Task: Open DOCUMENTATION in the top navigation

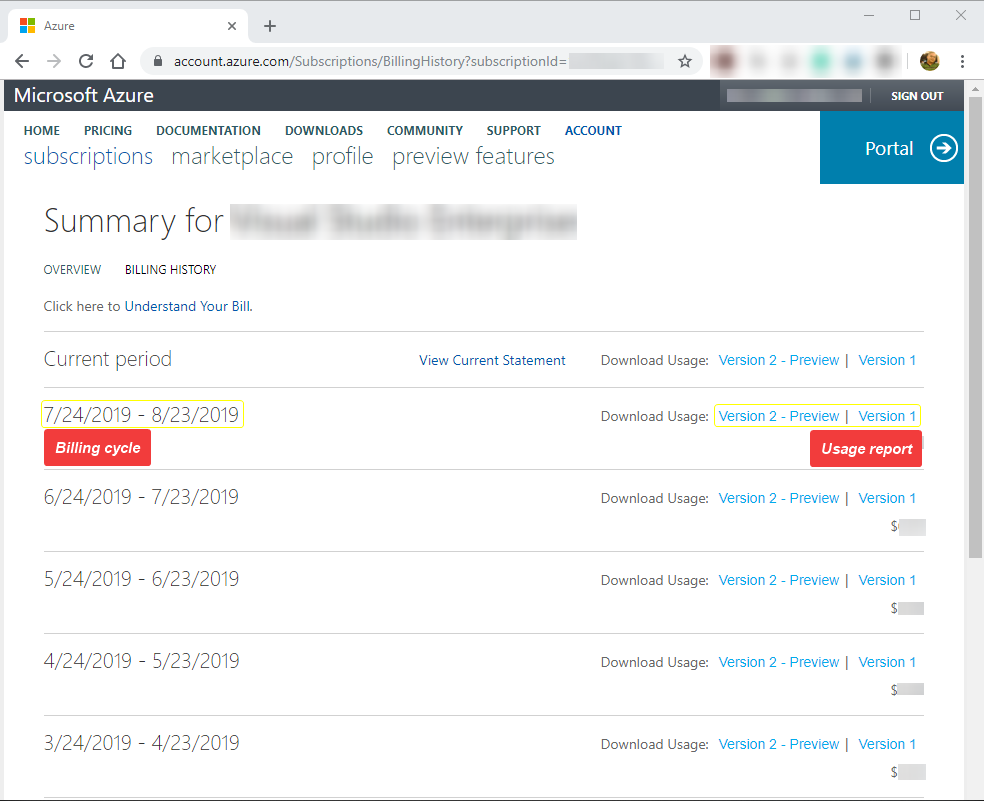Action: point(208,131)
